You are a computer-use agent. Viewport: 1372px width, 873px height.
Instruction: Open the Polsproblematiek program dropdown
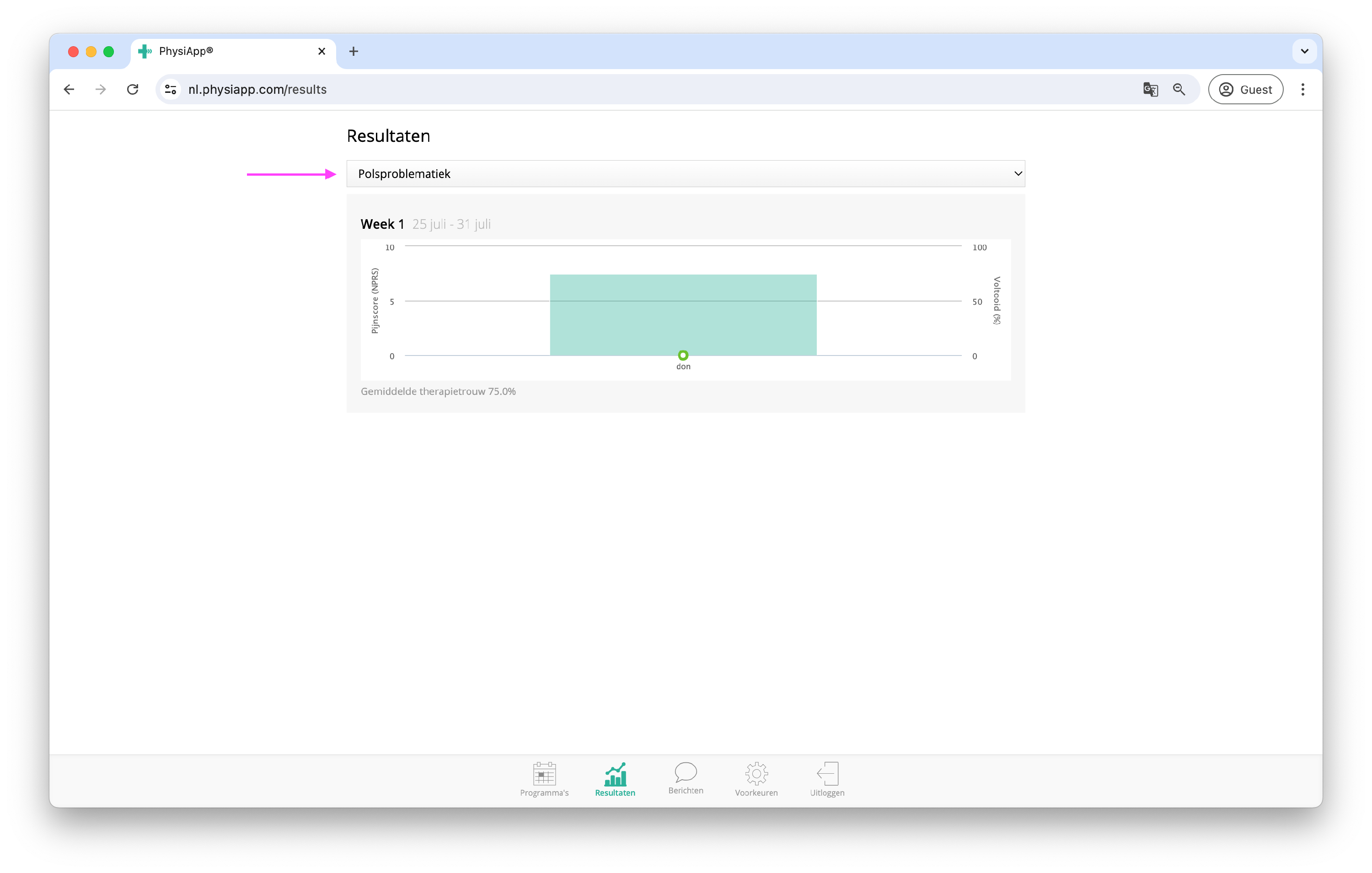coord(686,173)
